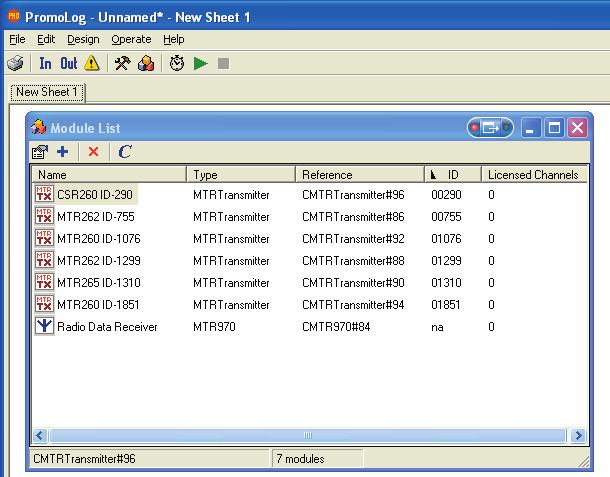Select the MTR262 ID-755 row name
Viewport: 610px width, 477px height.
coord(96,216)
